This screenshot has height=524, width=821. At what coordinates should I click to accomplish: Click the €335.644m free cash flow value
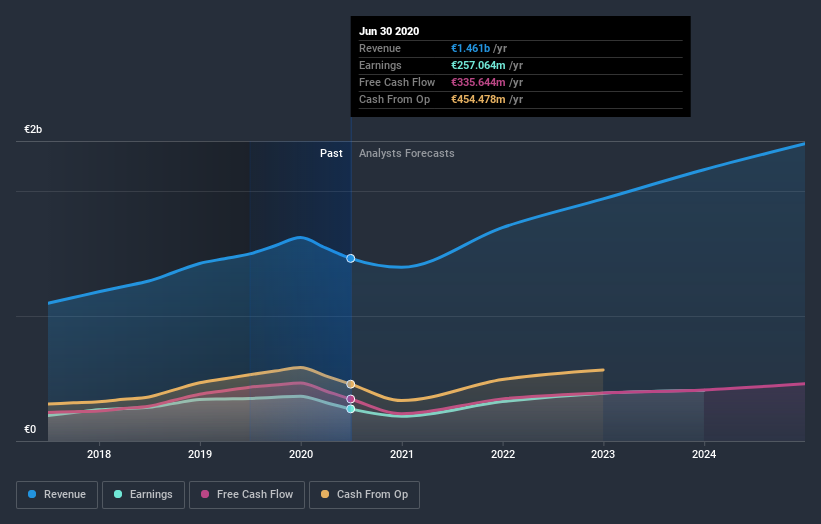click(479, 82)
